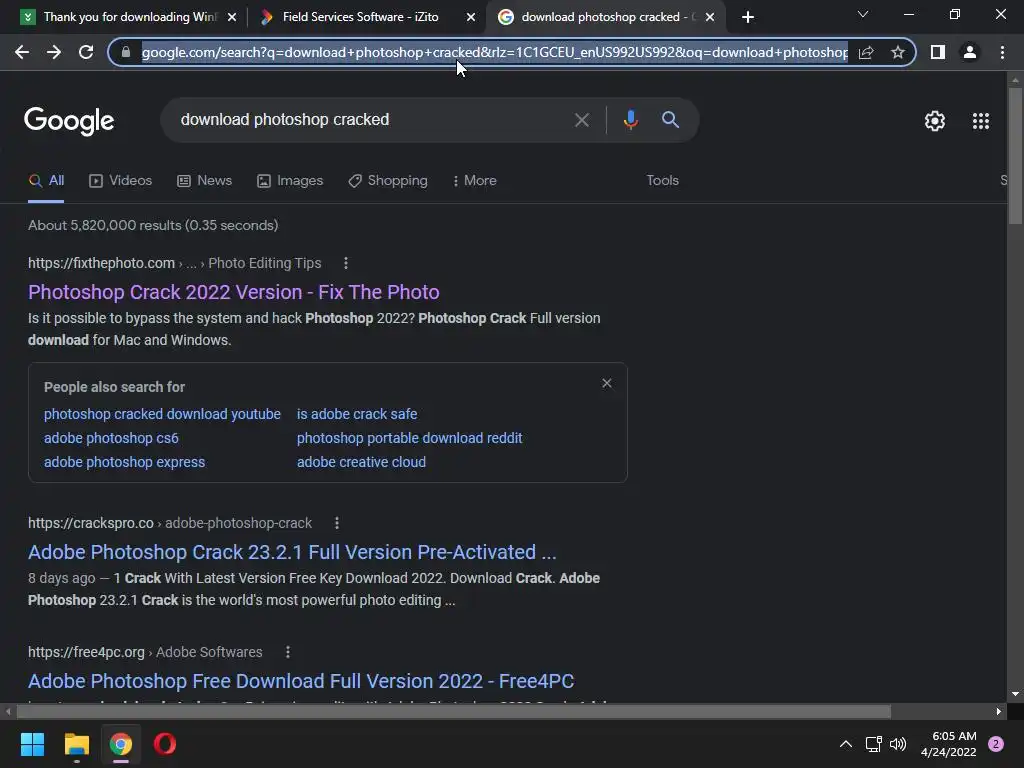Open the taskbar clock and calendar
Viewport: 1024px width, 768px height.
[x=949, y=744]
